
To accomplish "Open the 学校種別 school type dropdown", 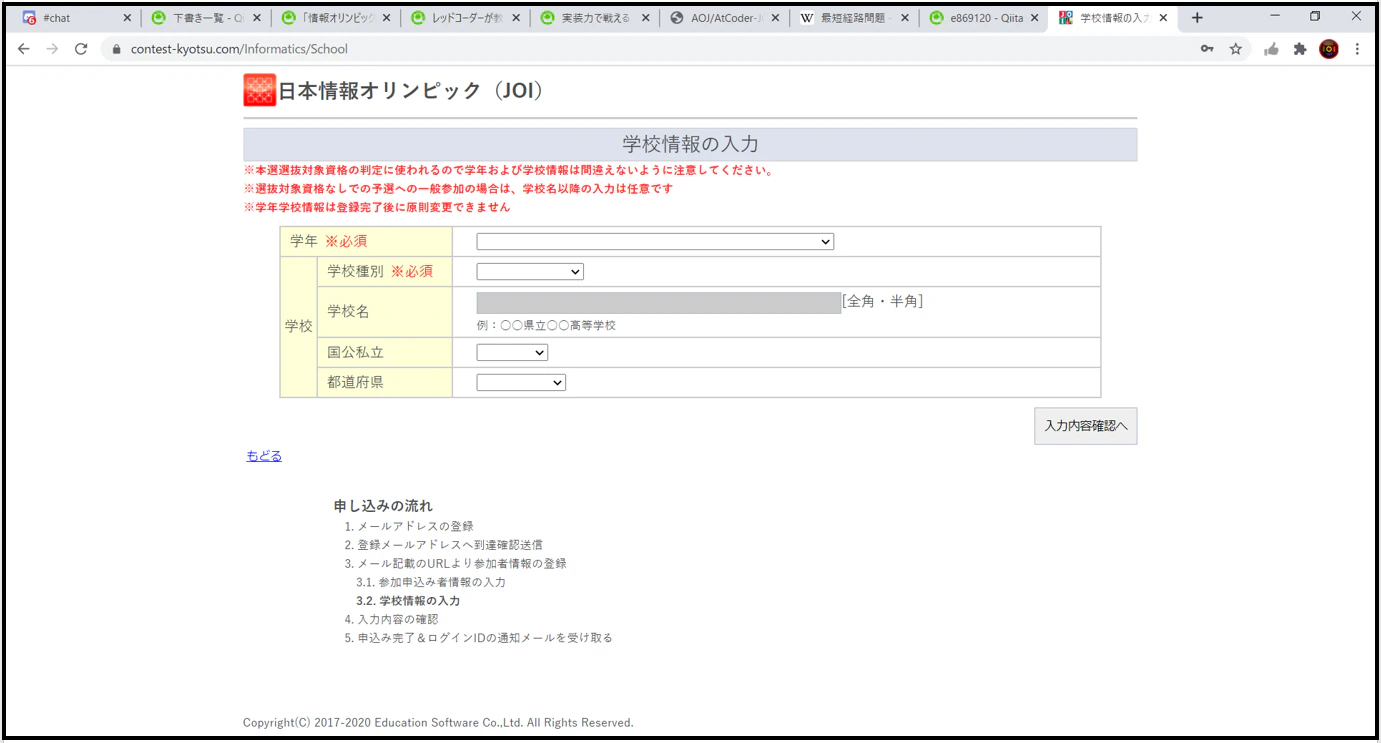I will click(530, 272).
